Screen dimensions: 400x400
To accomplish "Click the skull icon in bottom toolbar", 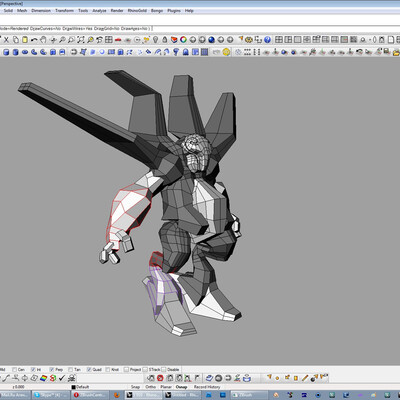I will tap(71, 378).
